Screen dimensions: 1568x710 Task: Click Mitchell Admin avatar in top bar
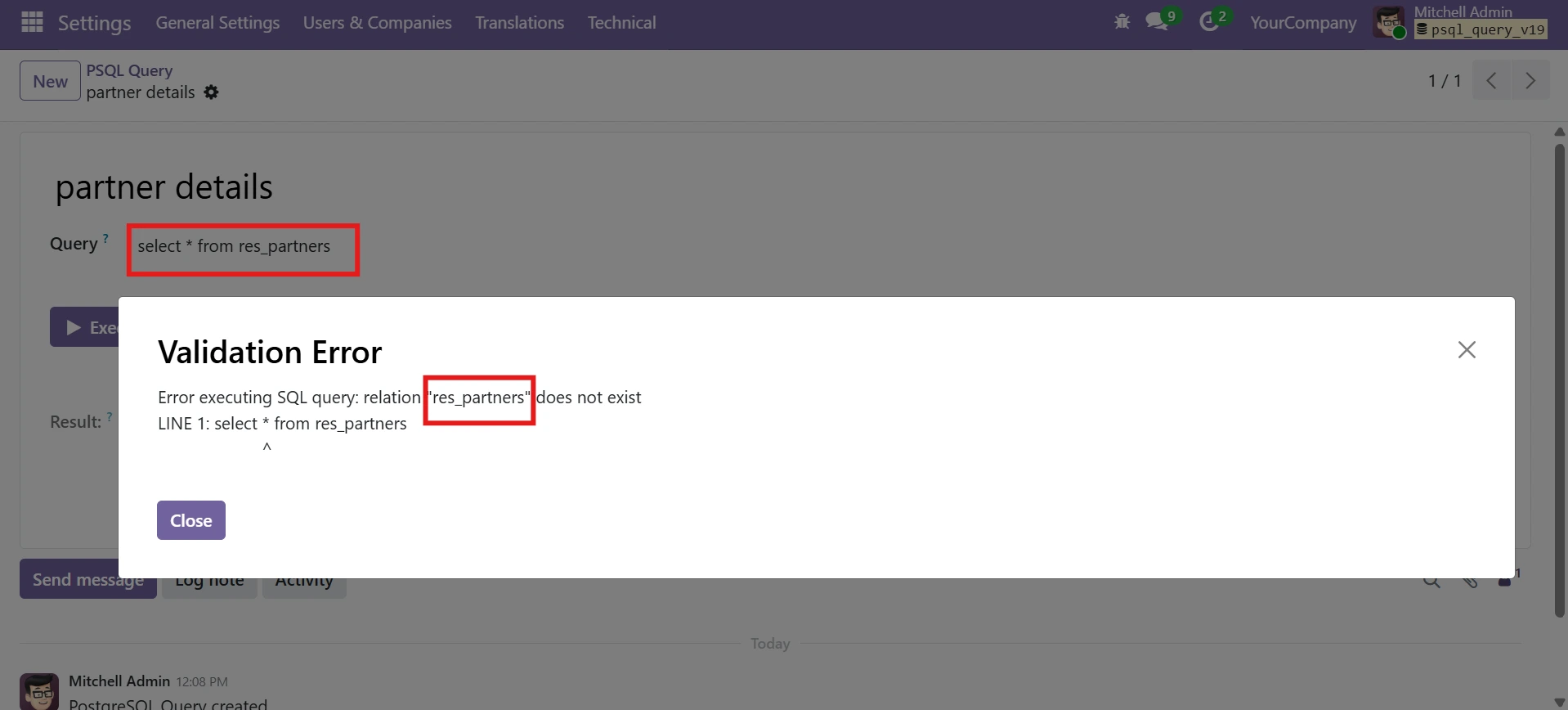(1389, 22)
